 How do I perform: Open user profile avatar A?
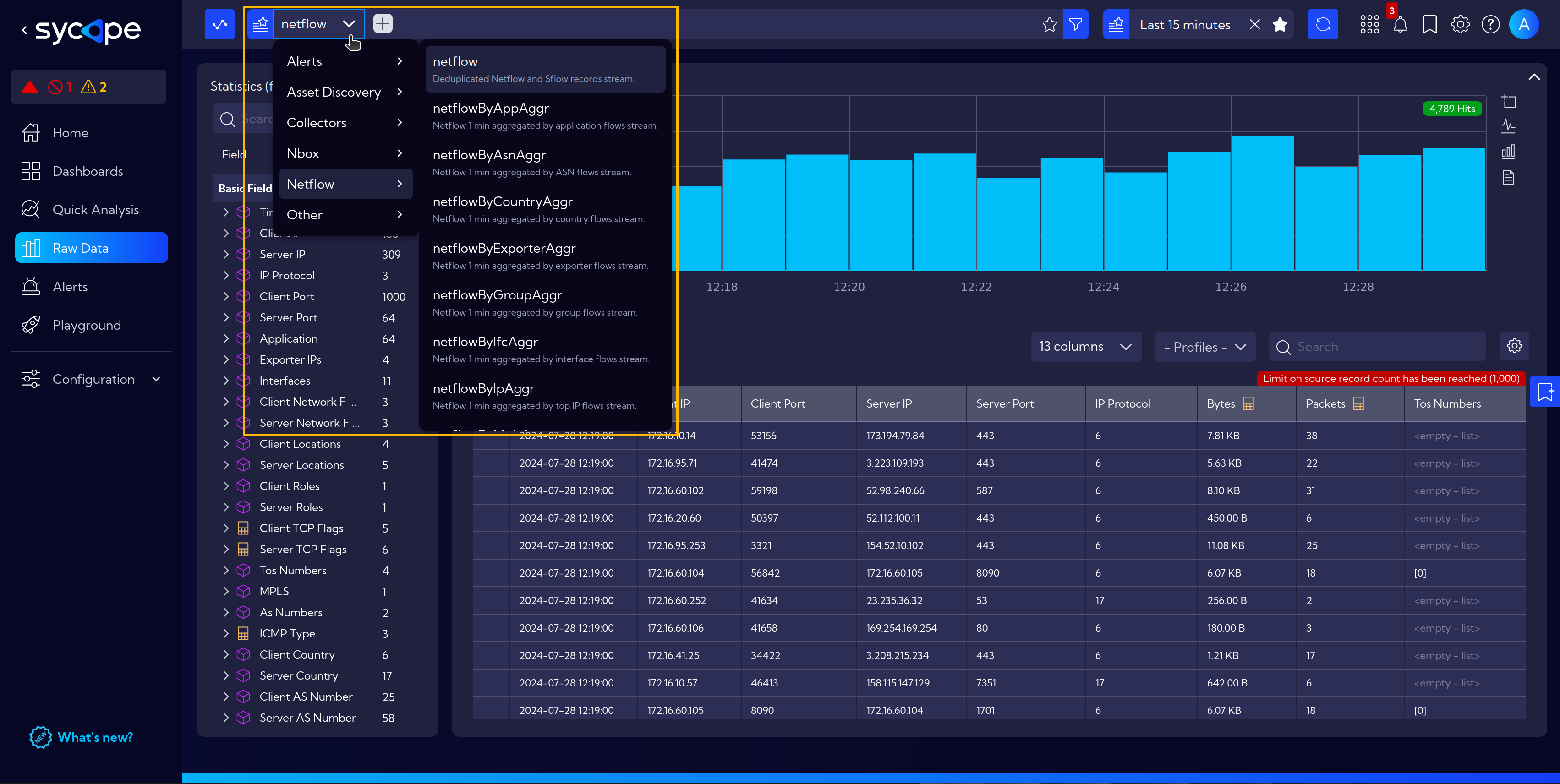point(1524,24)
